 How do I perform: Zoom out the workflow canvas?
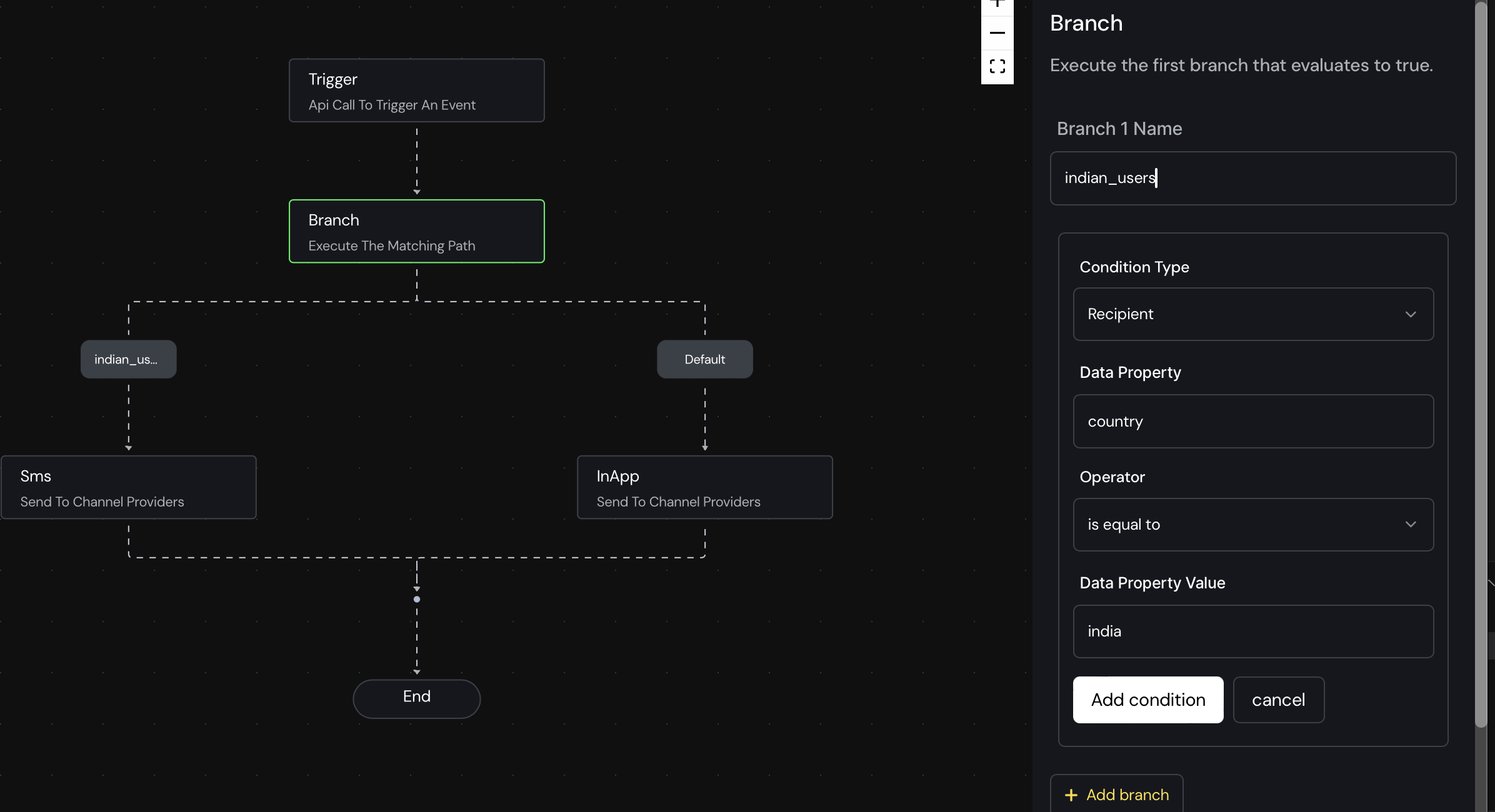point(997,32)
